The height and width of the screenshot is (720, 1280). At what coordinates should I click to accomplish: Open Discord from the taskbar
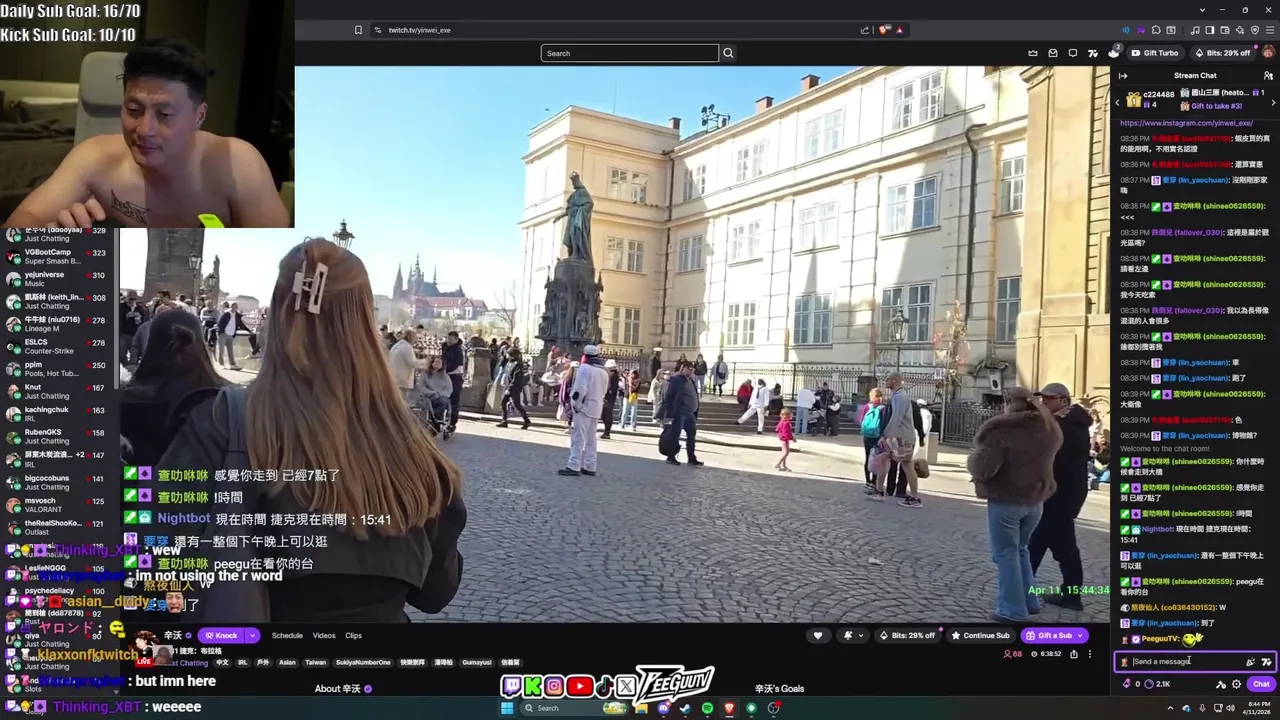[663, 708]
